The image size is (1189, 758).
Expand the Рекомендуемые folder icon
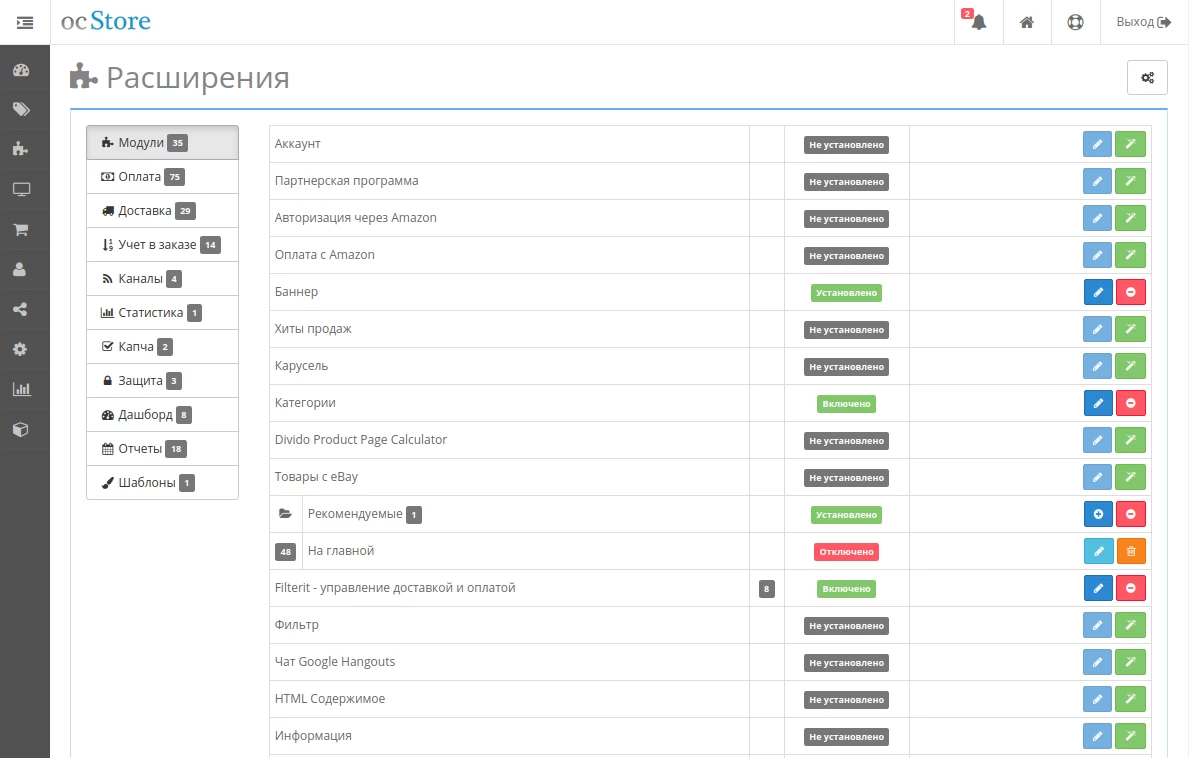[285, 514]
